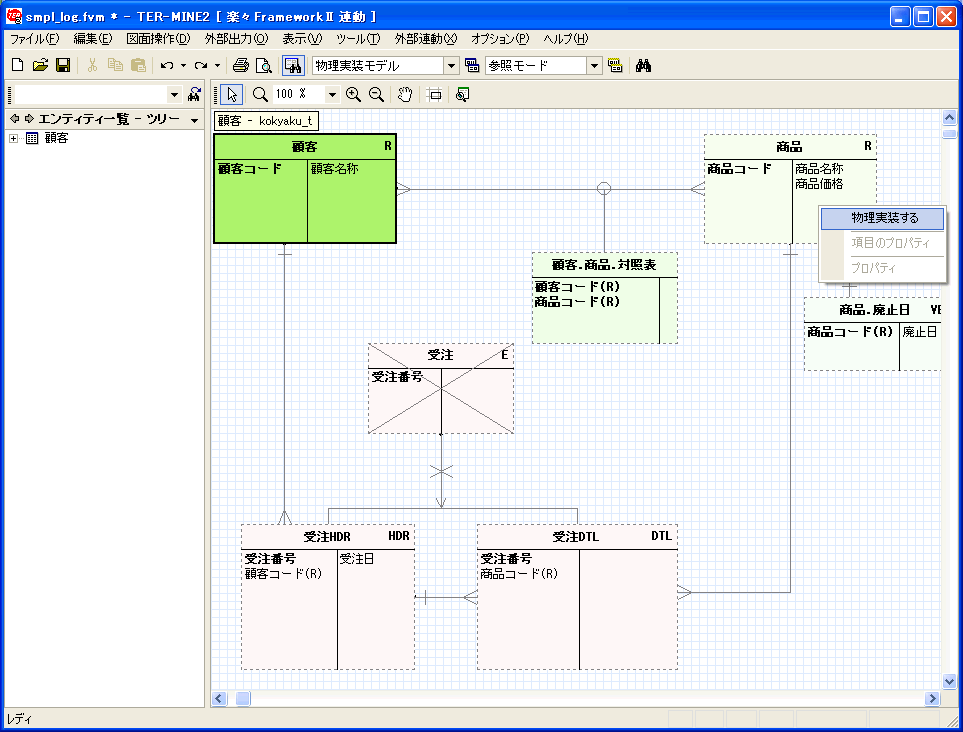Open the 参照モード mode dropdown
This screenshot has height=732, width=963.
[594, 66]
